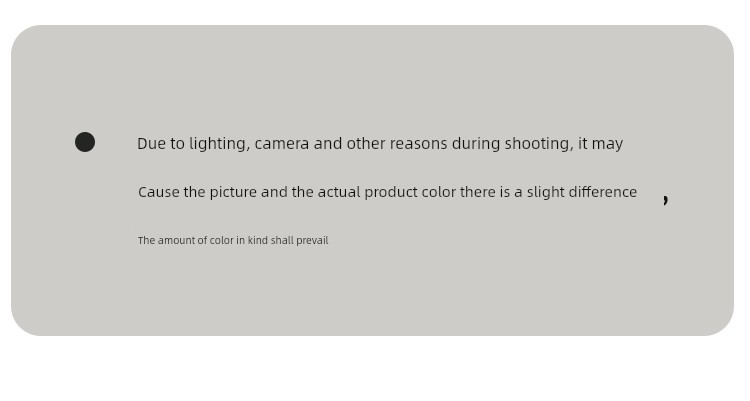Screen dimensions: 750x401
Task: Select the word 'lighting,' in first line
Action: pos(220,144)
